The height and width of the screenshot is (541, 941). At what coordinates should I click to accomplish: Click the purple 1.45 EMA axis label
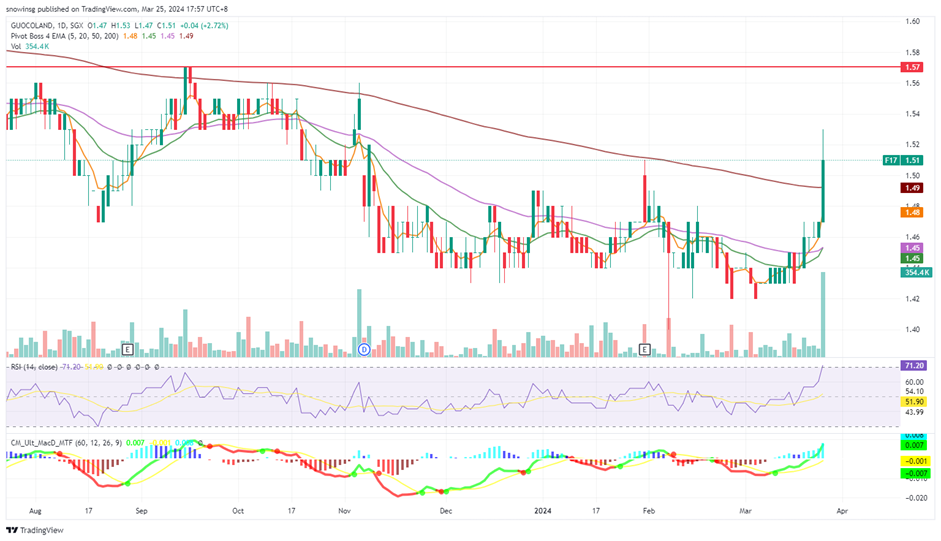click(912, 248)
